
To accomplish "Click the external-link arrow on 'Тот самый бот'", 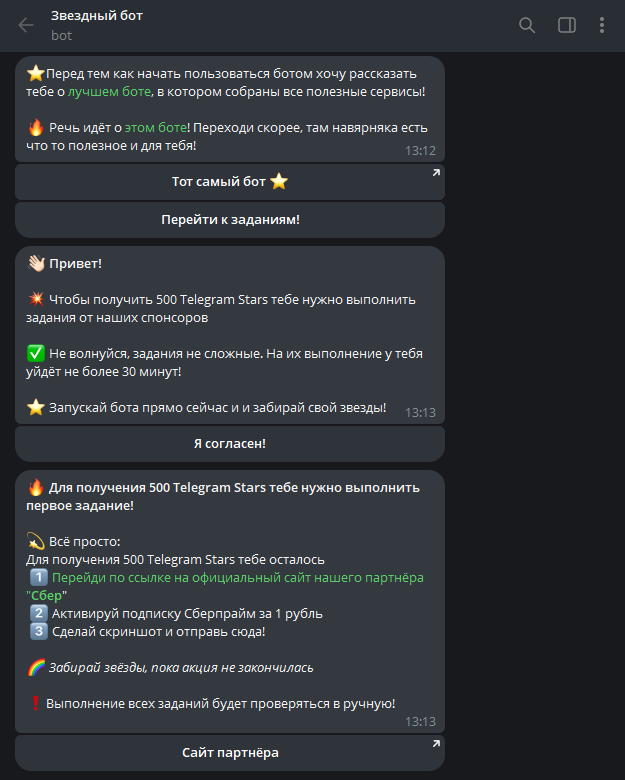I will pos(435,174).
